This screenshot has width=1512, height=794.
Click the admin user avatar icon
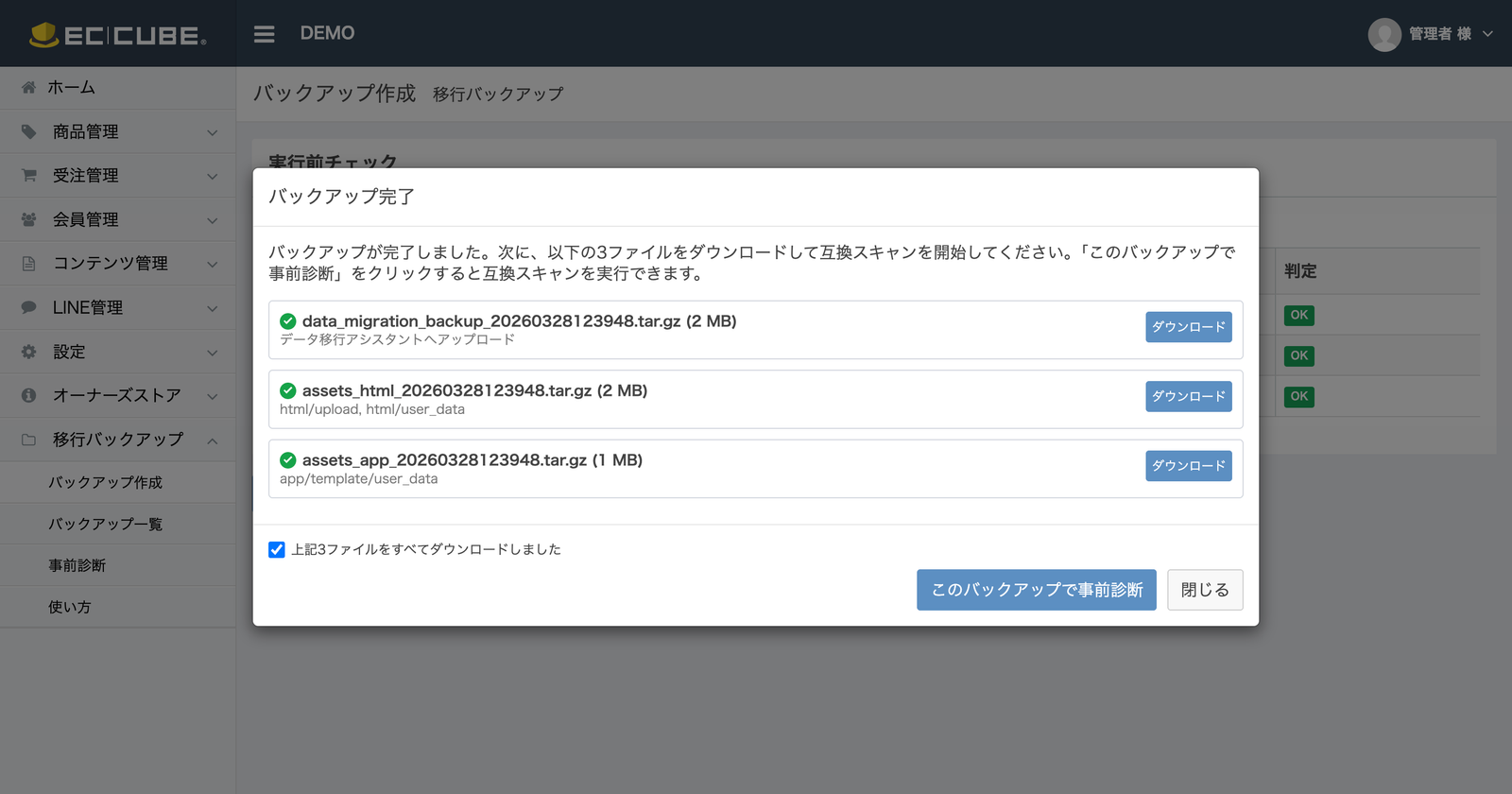[1383, 34]
